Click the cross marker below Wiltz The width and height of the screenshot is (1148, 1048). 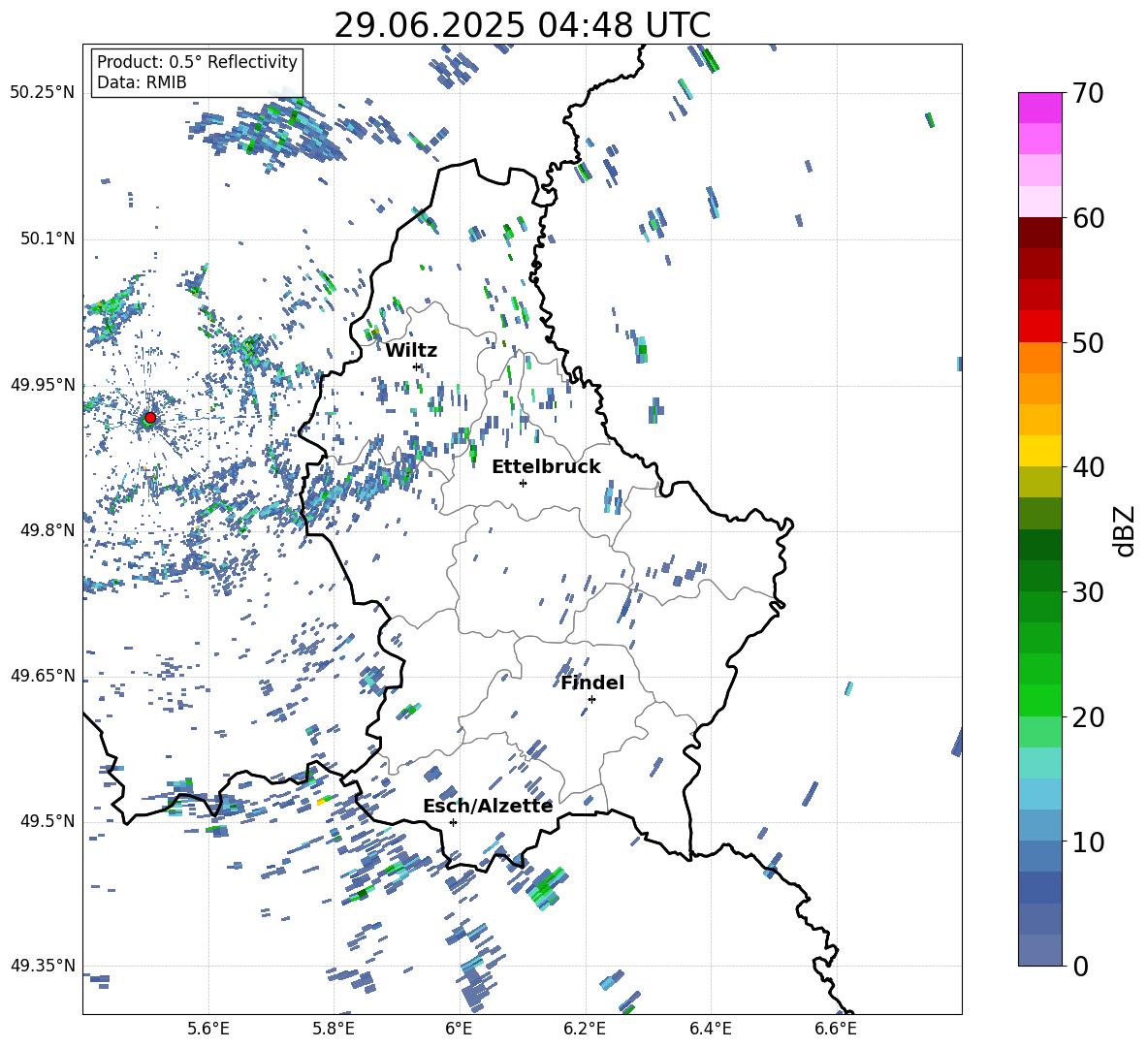pyautogui.click(x=417, y=367)
